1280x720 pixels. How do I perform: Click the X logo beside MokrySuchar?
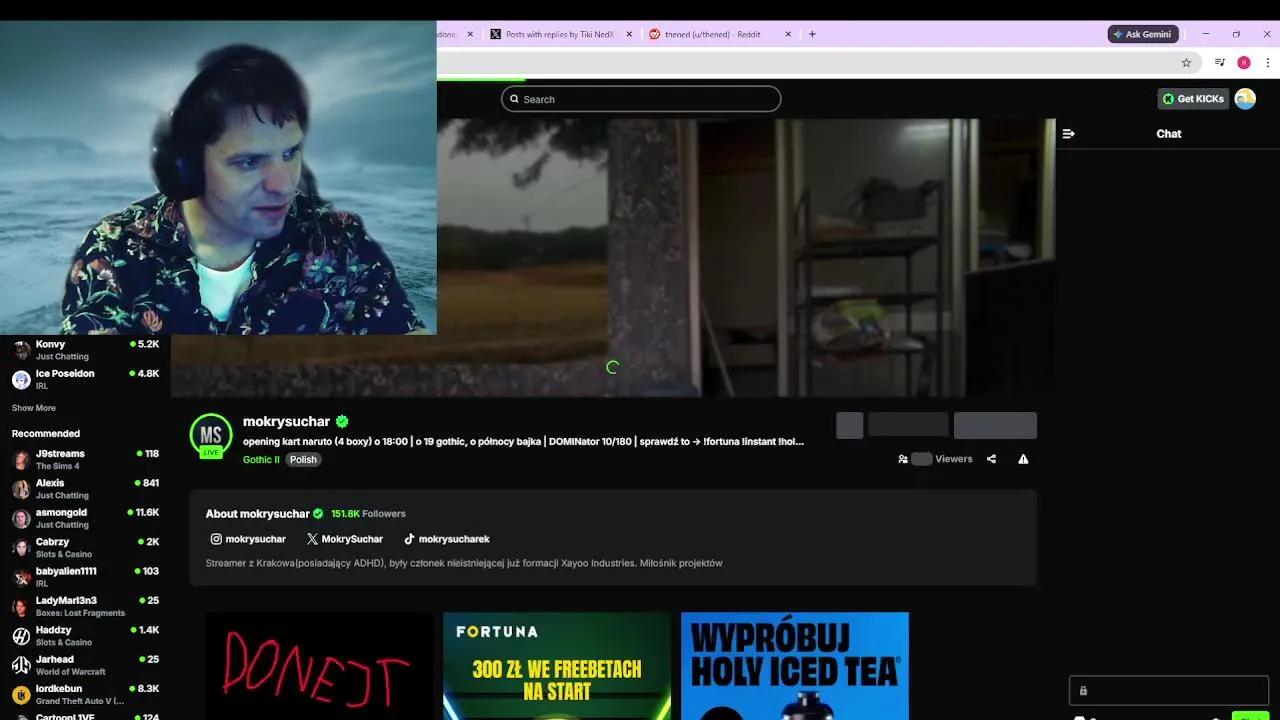coord(312,539)
